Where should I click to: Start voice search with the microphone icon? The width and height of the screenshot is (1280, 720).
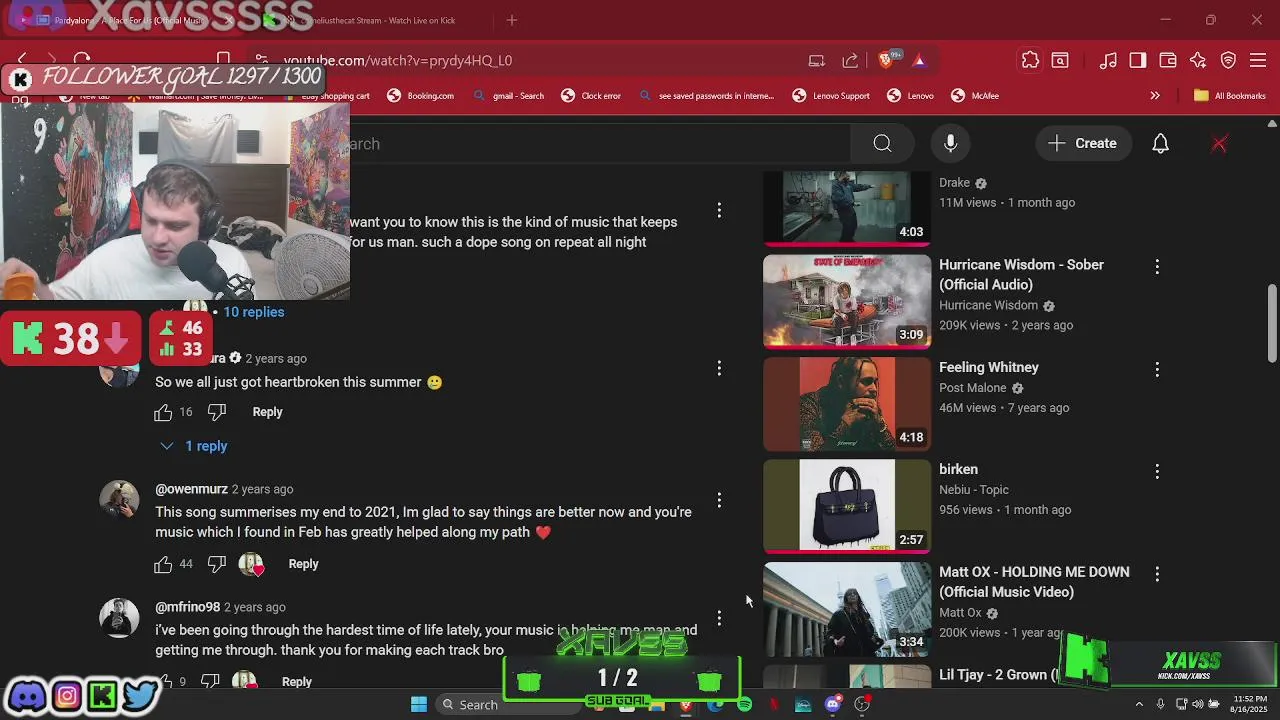pyautogui.click(x=950, y=144)
